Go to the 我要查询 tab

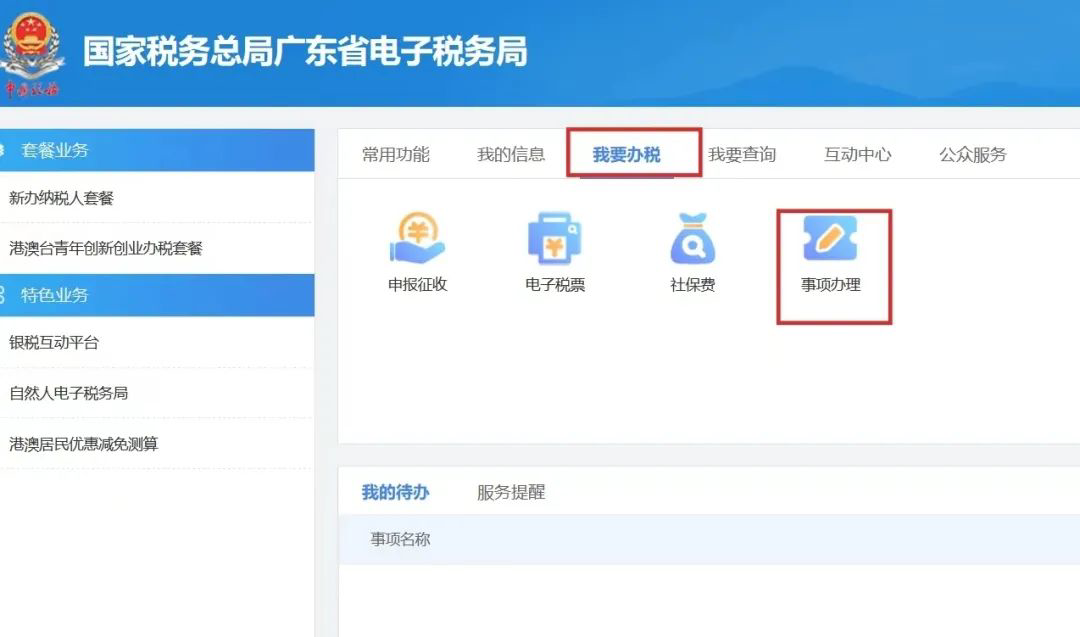click(x=742, y=154)
